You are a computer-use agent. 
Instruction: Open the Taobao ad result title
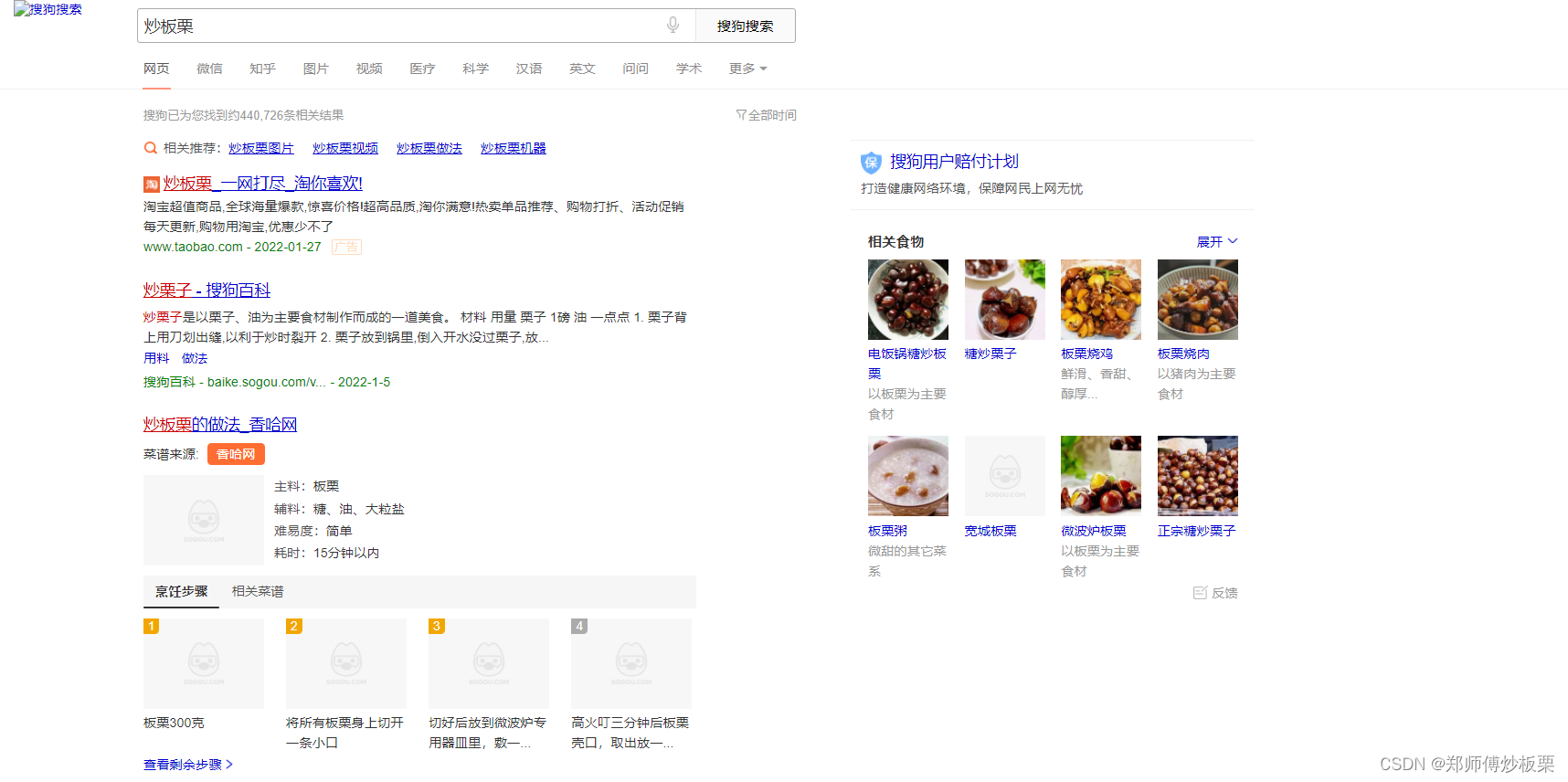click(x=262, y=184)
